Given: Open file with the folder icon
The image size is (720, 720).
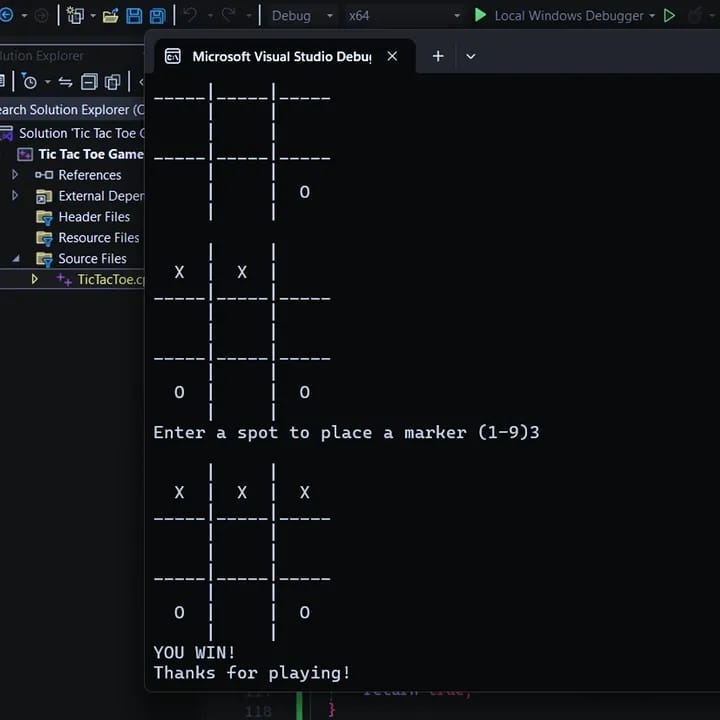Looking at the screenshot, I should [x=110, y=16].
